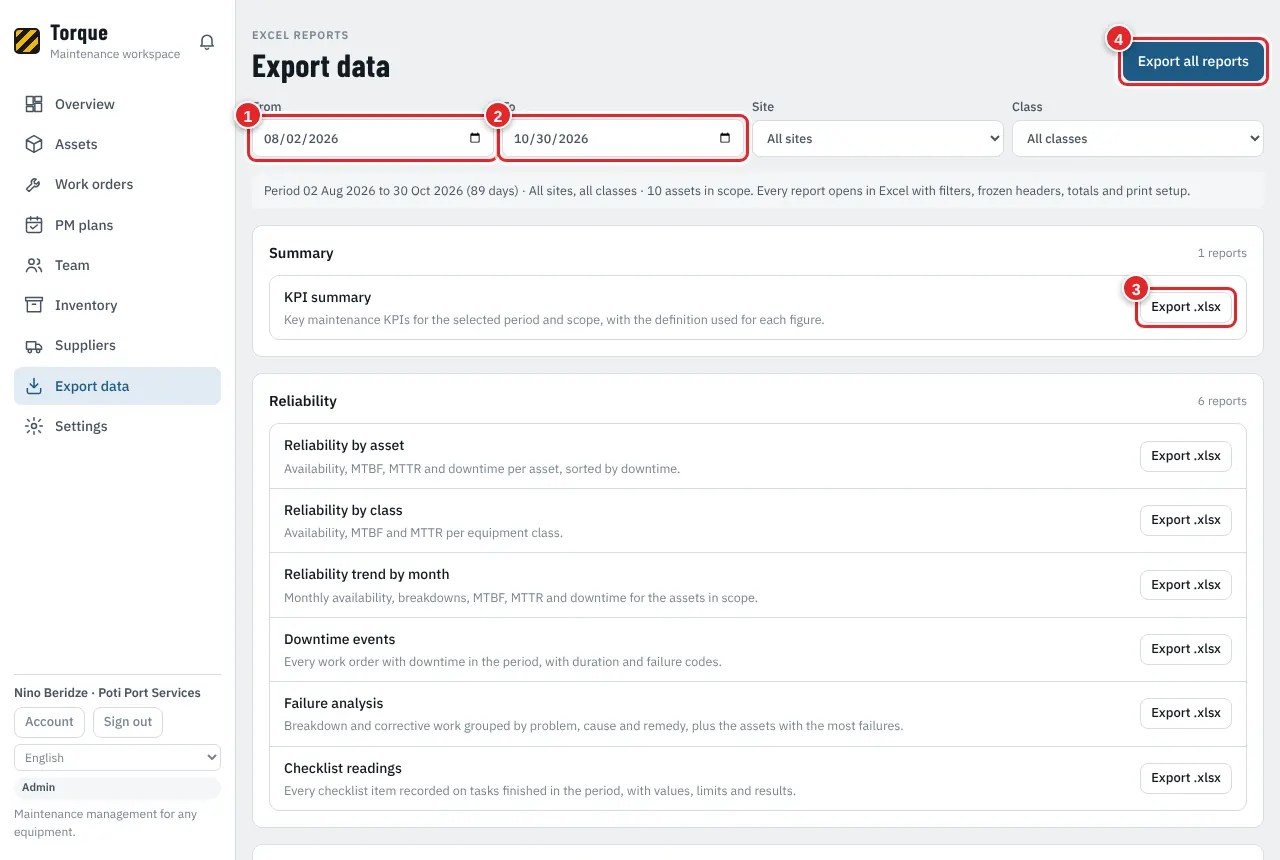Open the From date calendar picker
The image size is (1280, 860).
[x=475, y=138]
